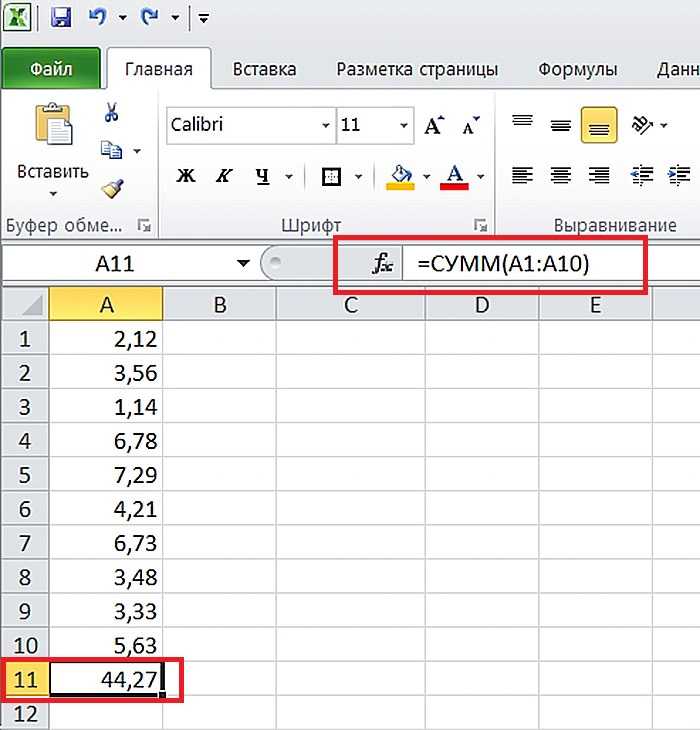Open the Name Box dropdown arrow
This screenshot has height=730, width=700.
click(243, 264)
